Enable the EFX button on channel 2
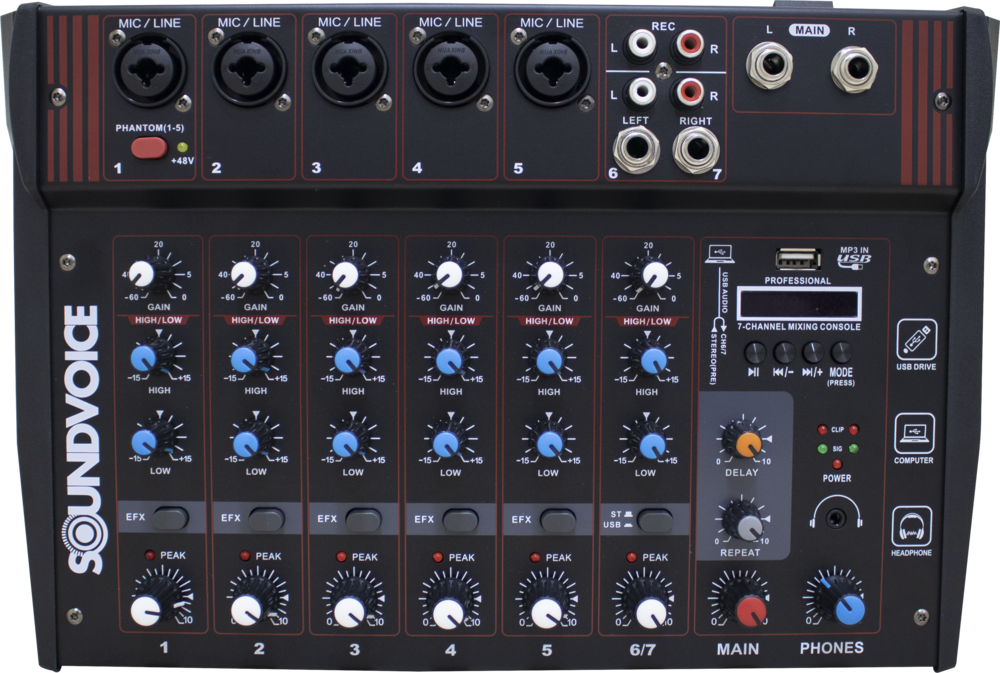 [x=267, y=519]
